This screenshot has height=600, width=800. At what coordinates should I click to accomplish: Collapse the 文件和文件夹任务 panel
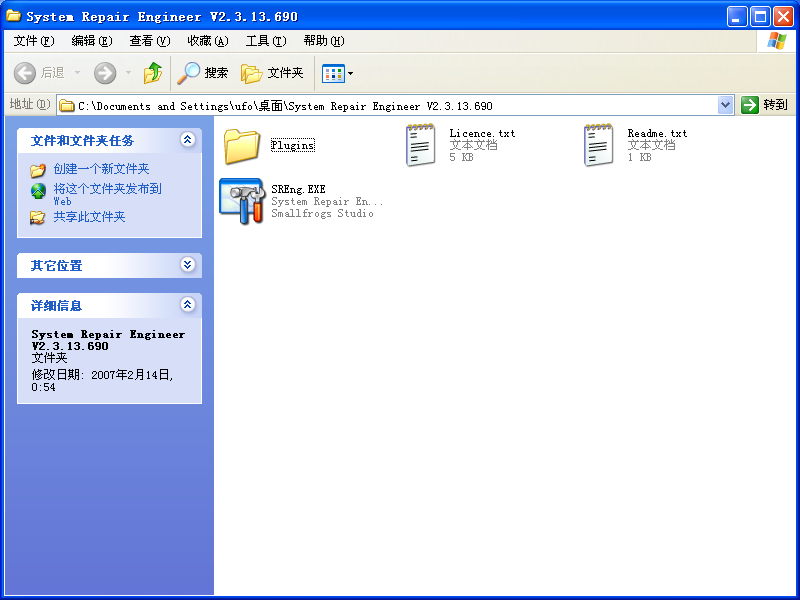click(x=187, y=140)
